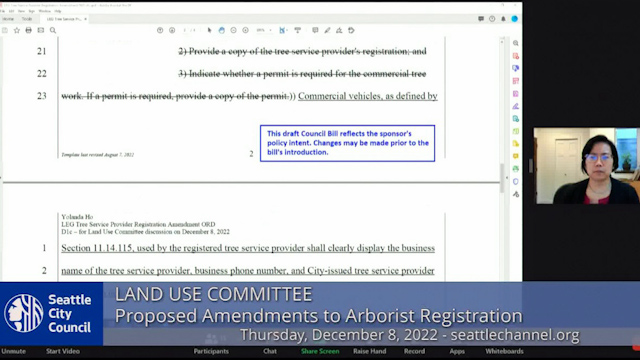Click the Find text magnifier icon
The height and width of the screenshot is (360, 640).
(x=53, y=30)
